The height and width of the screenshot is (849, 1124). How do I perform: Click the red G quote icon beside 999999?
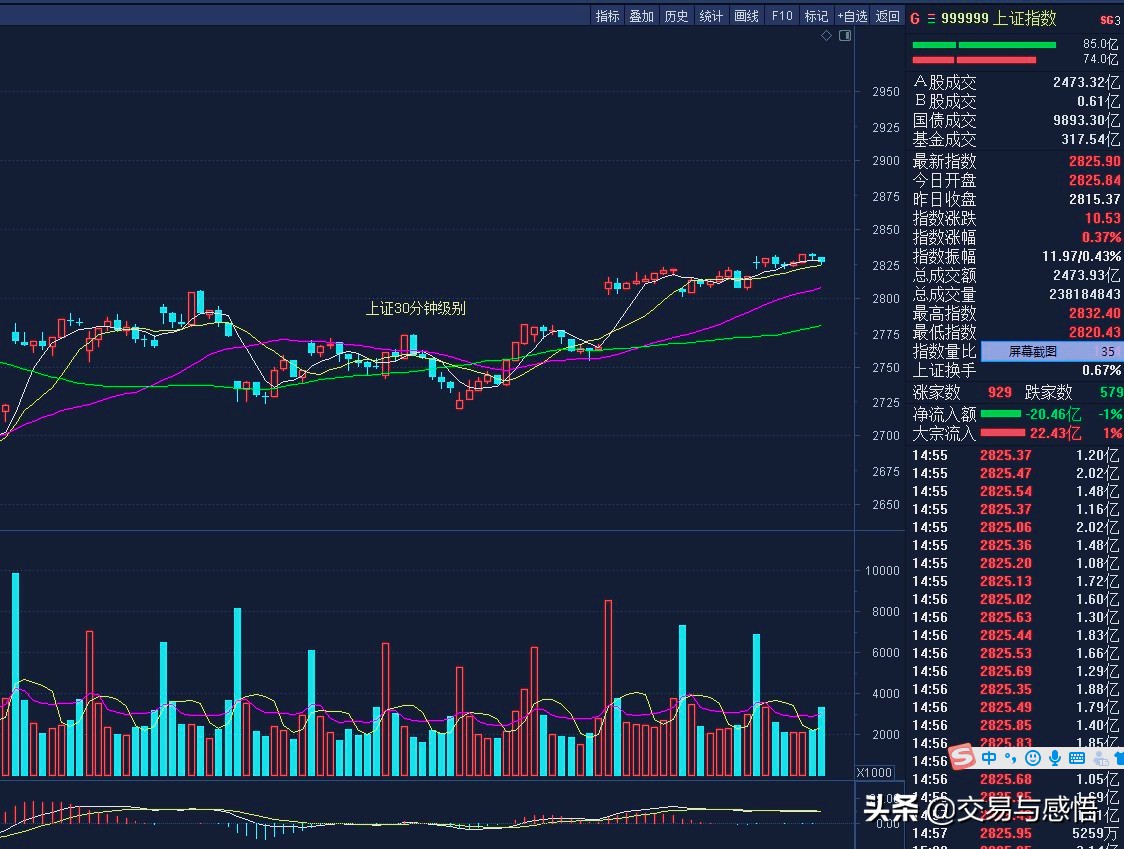[x=913, y=17]
